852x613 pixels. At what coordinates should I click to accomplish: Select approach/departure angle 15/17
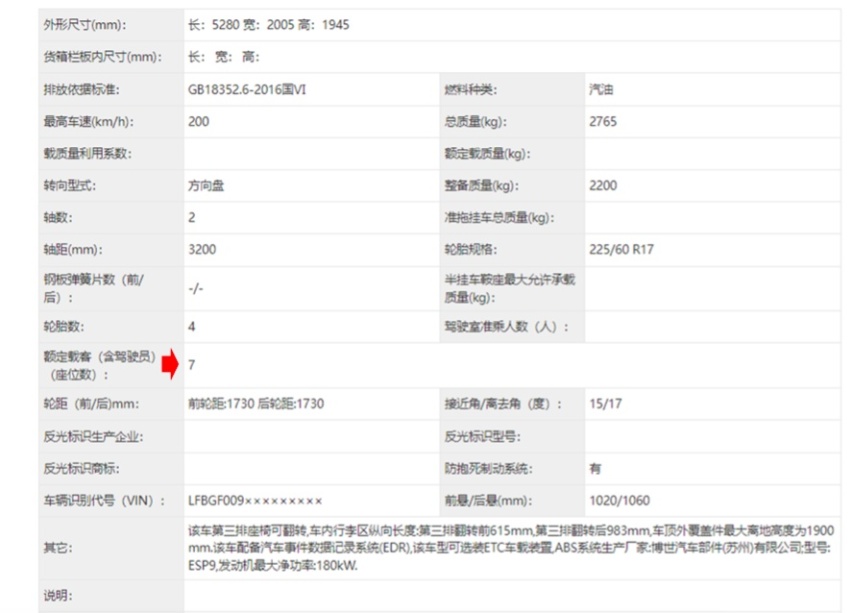point(605,404)
